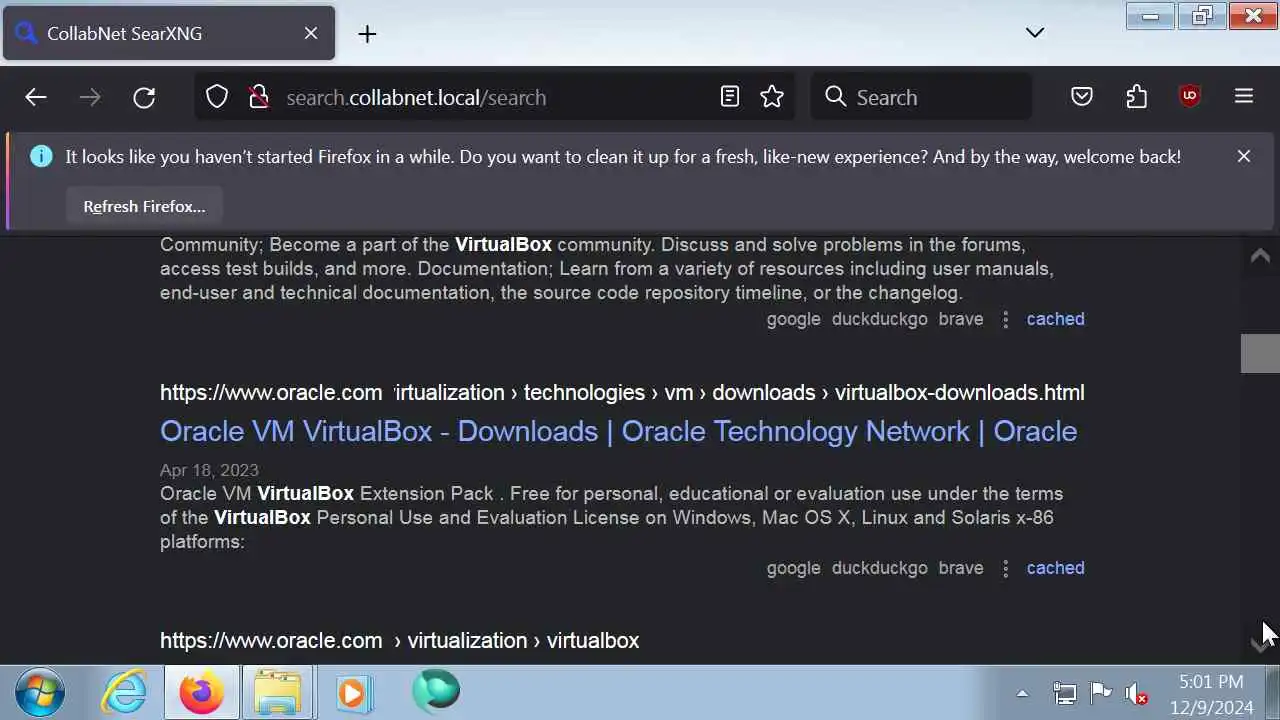Image resolution: width=1280 pixels, height=720 pixels.
Task: Open the clock showing 5:01 PM
Action: coord(1211,694)
